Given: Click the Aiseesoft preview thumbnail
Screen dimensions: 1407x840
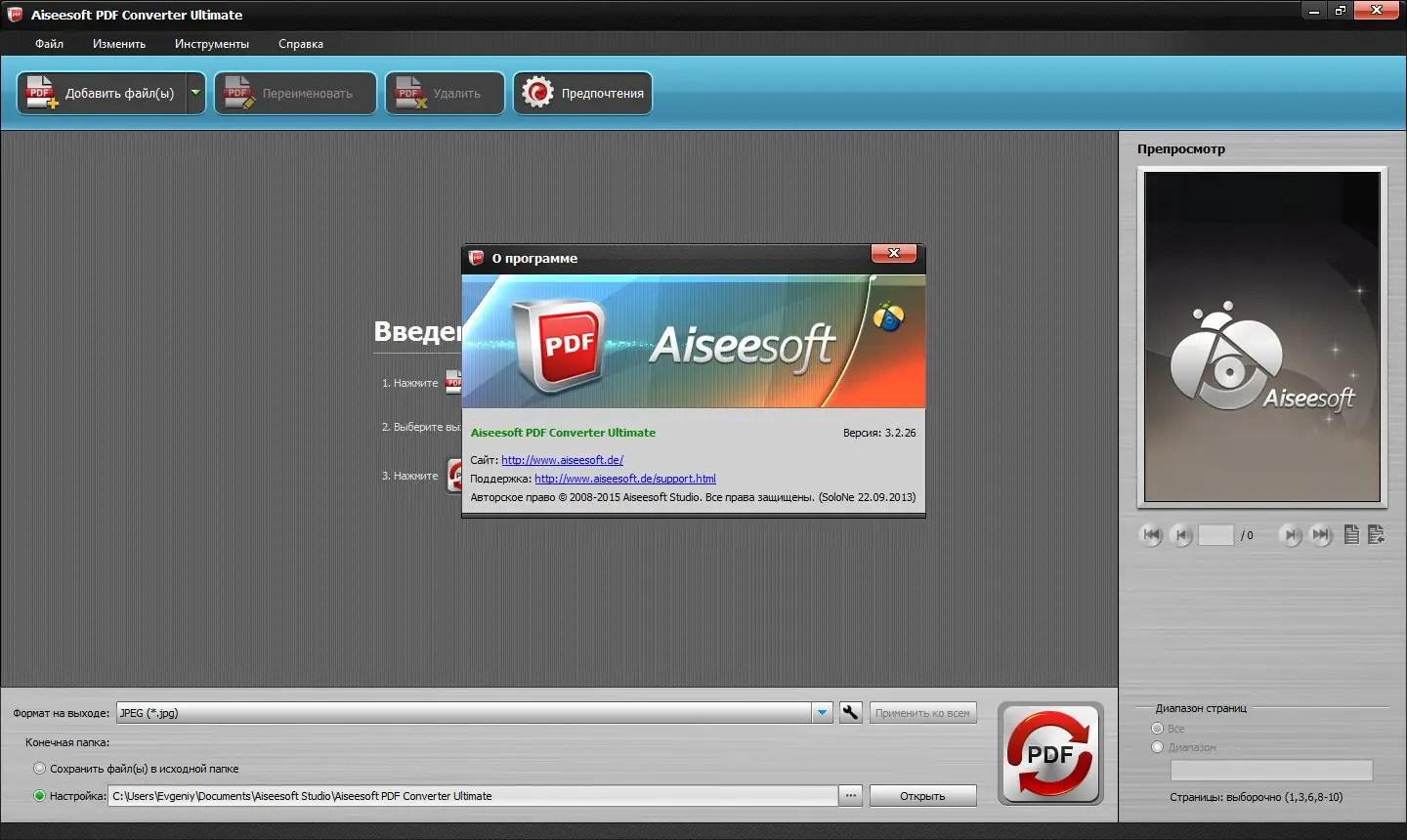Looking at the screenshot, I should point(1262,337).
